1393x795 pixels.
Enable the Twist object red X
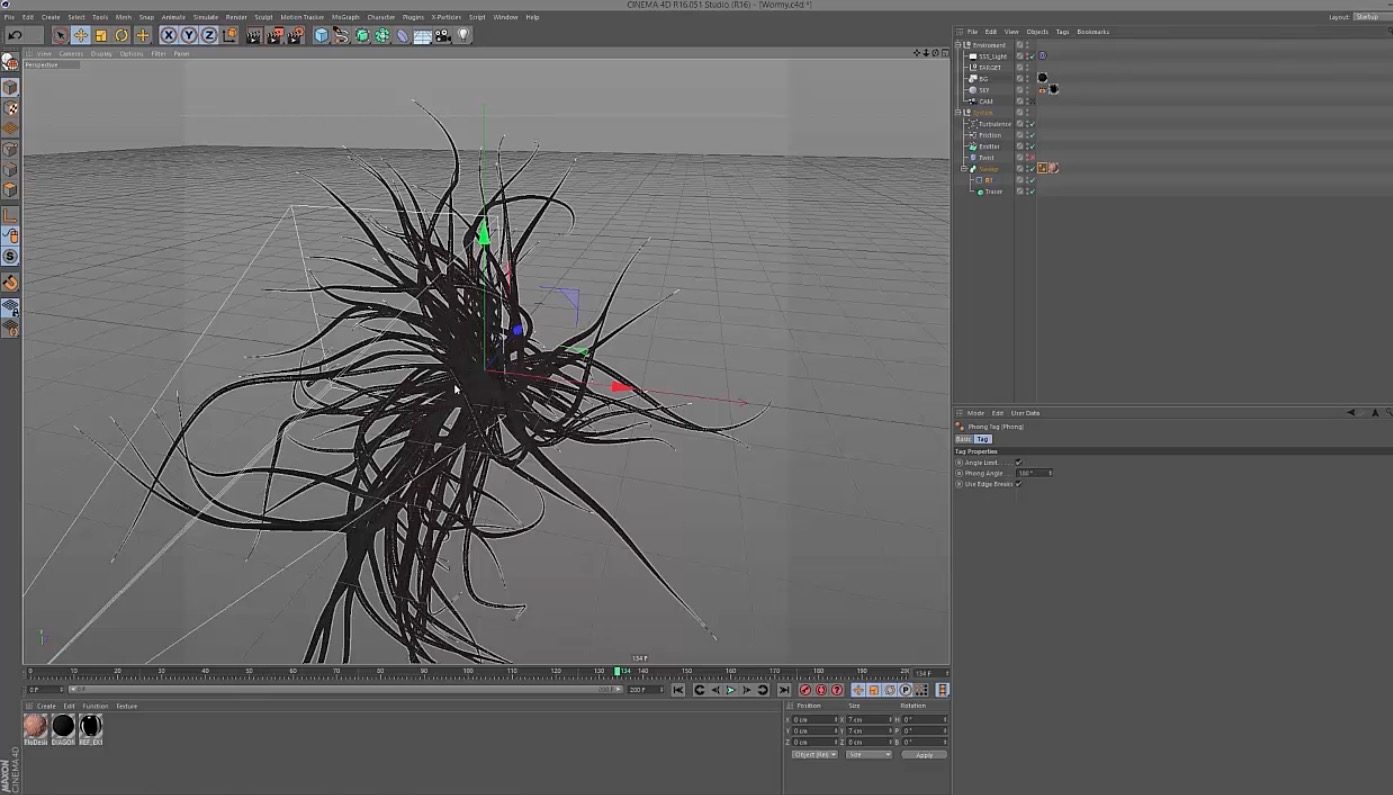[1032, 158]
